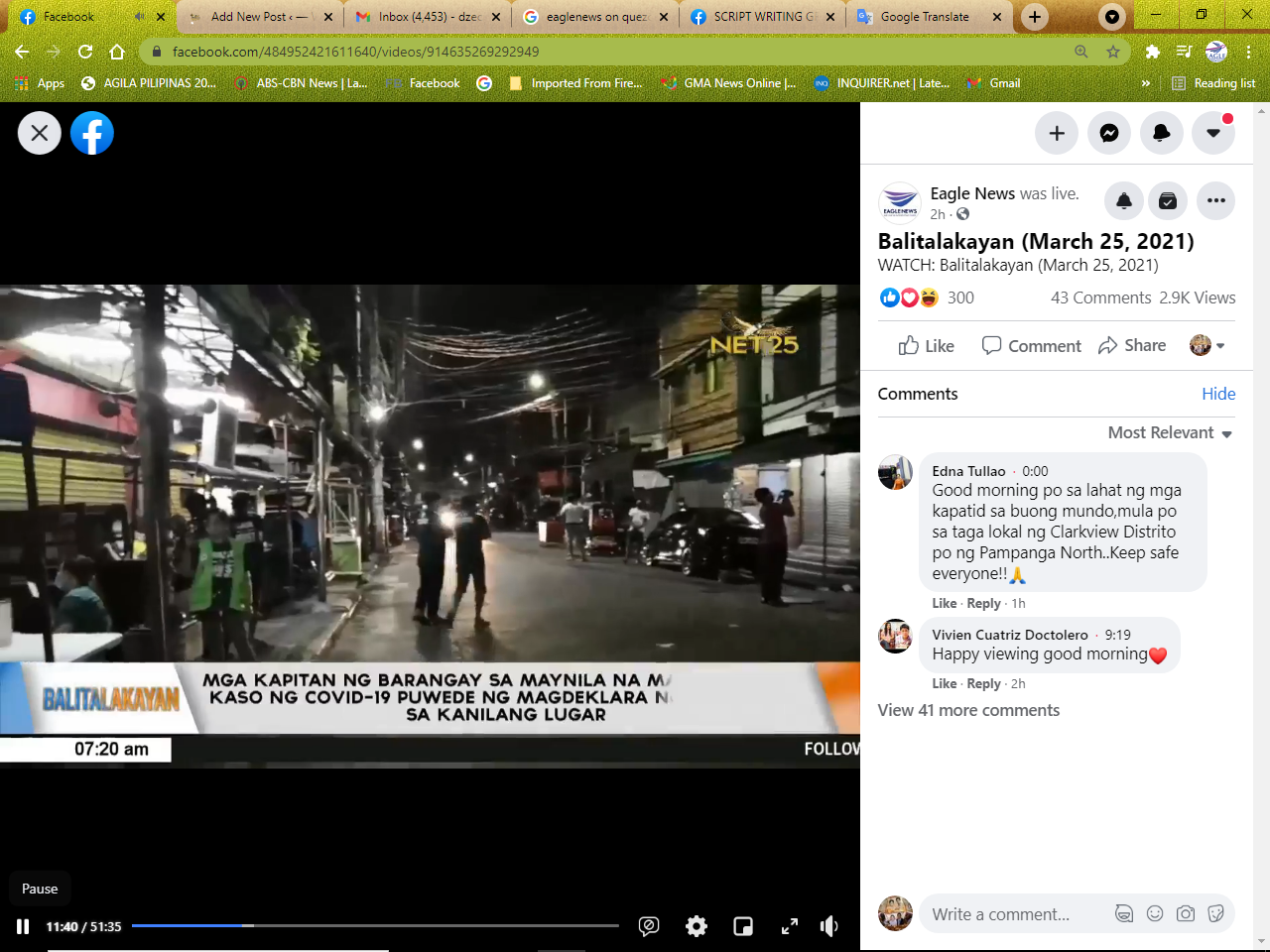Open the notifications bell in top bar
Viewport: 1270px width, 952px height.
1161,133
